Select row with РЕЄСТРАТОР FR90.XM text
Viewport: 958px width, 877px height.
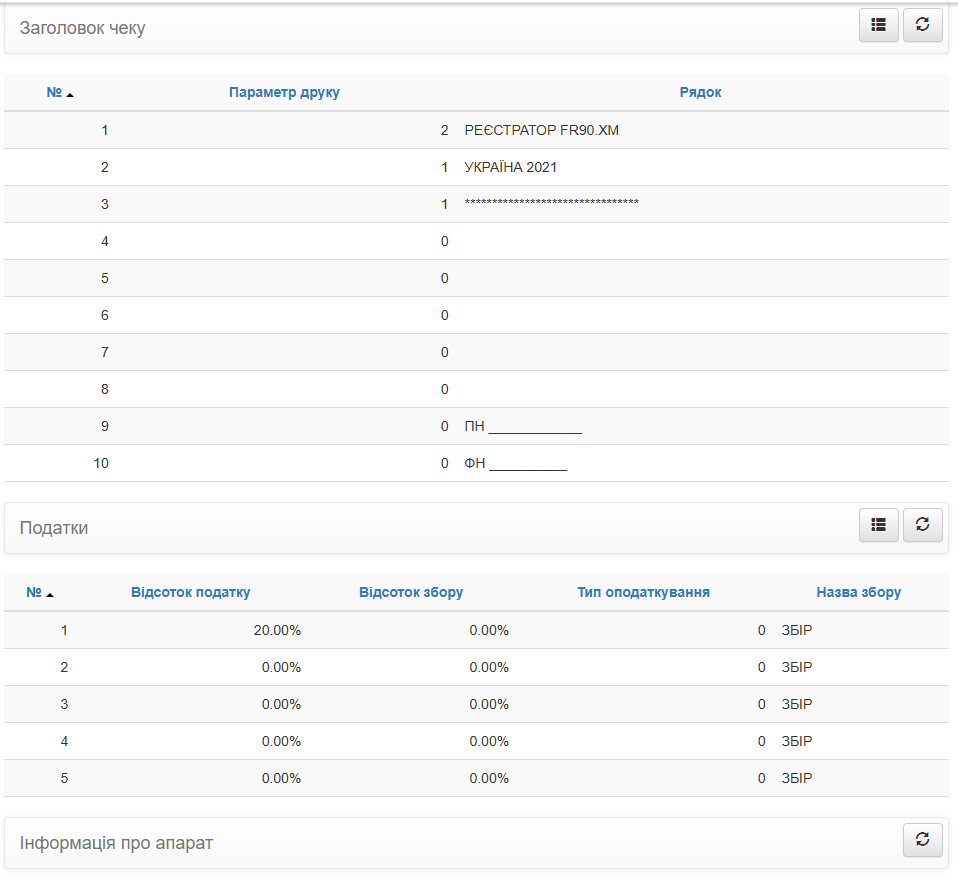pos(477,130)
